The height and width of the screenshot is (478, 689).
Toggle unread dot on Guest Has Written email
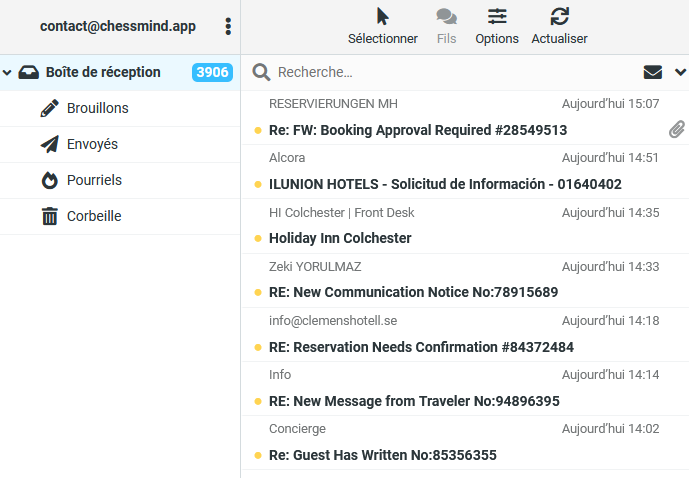coord(258,456)
